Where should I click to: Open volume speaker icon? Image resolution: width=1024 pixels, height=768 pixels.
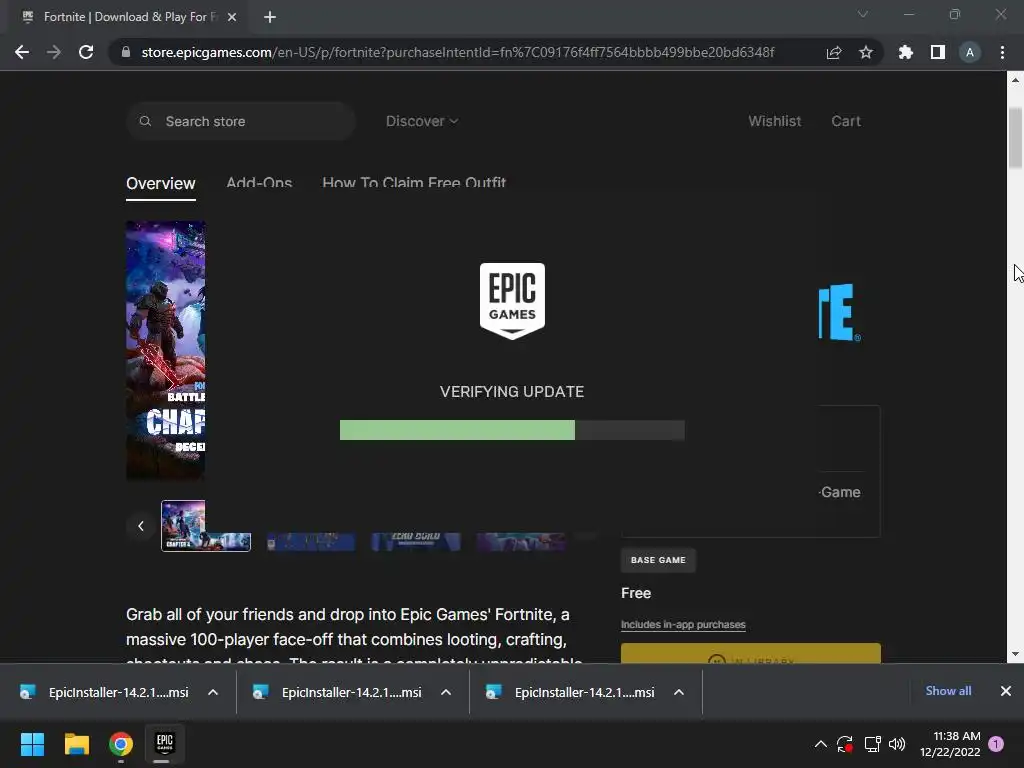click(x=897, y=744)
